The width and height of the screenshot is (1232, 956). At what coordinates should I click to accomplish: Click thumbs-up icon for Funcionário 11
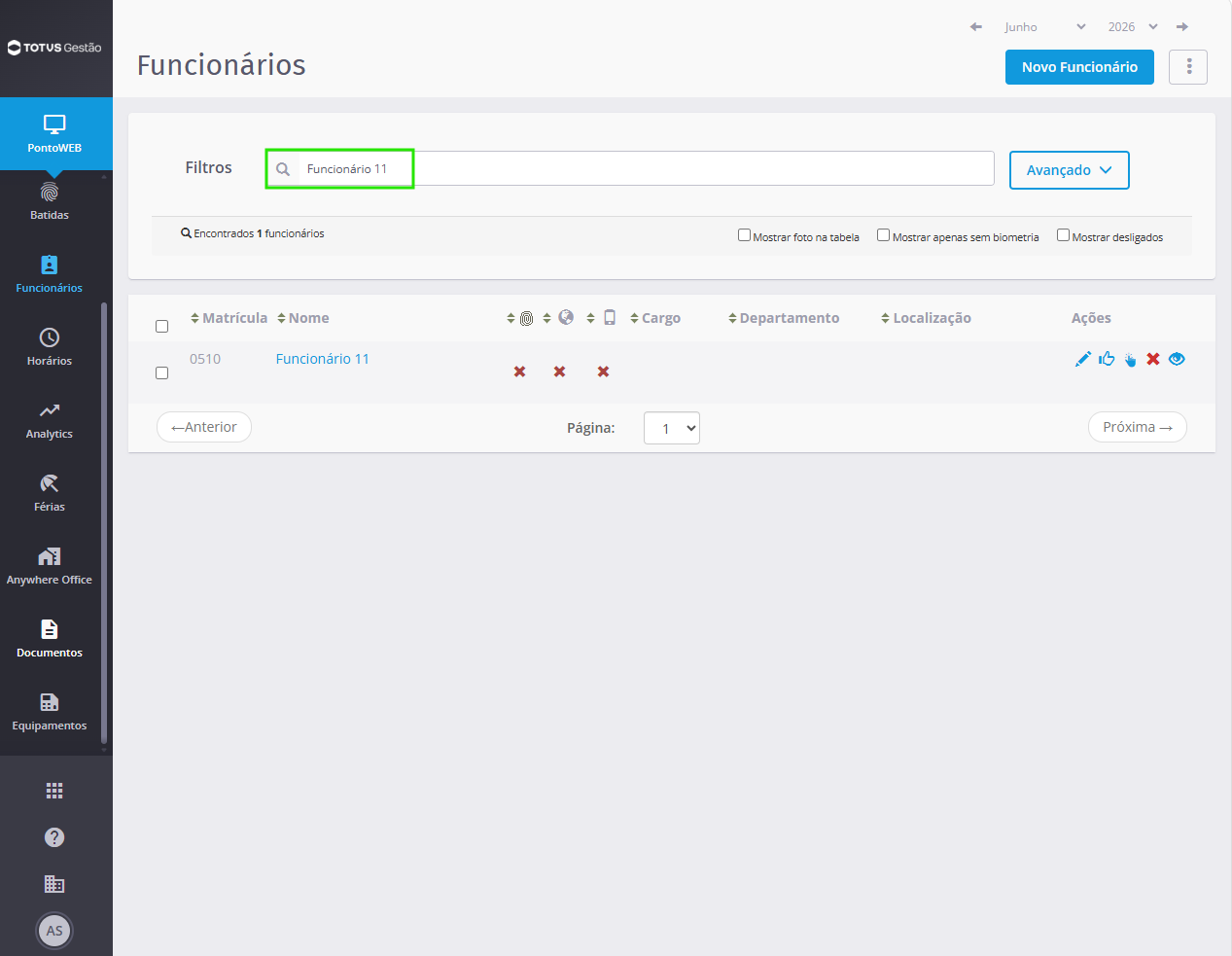pyautogui.click(x=1107, y=359)
